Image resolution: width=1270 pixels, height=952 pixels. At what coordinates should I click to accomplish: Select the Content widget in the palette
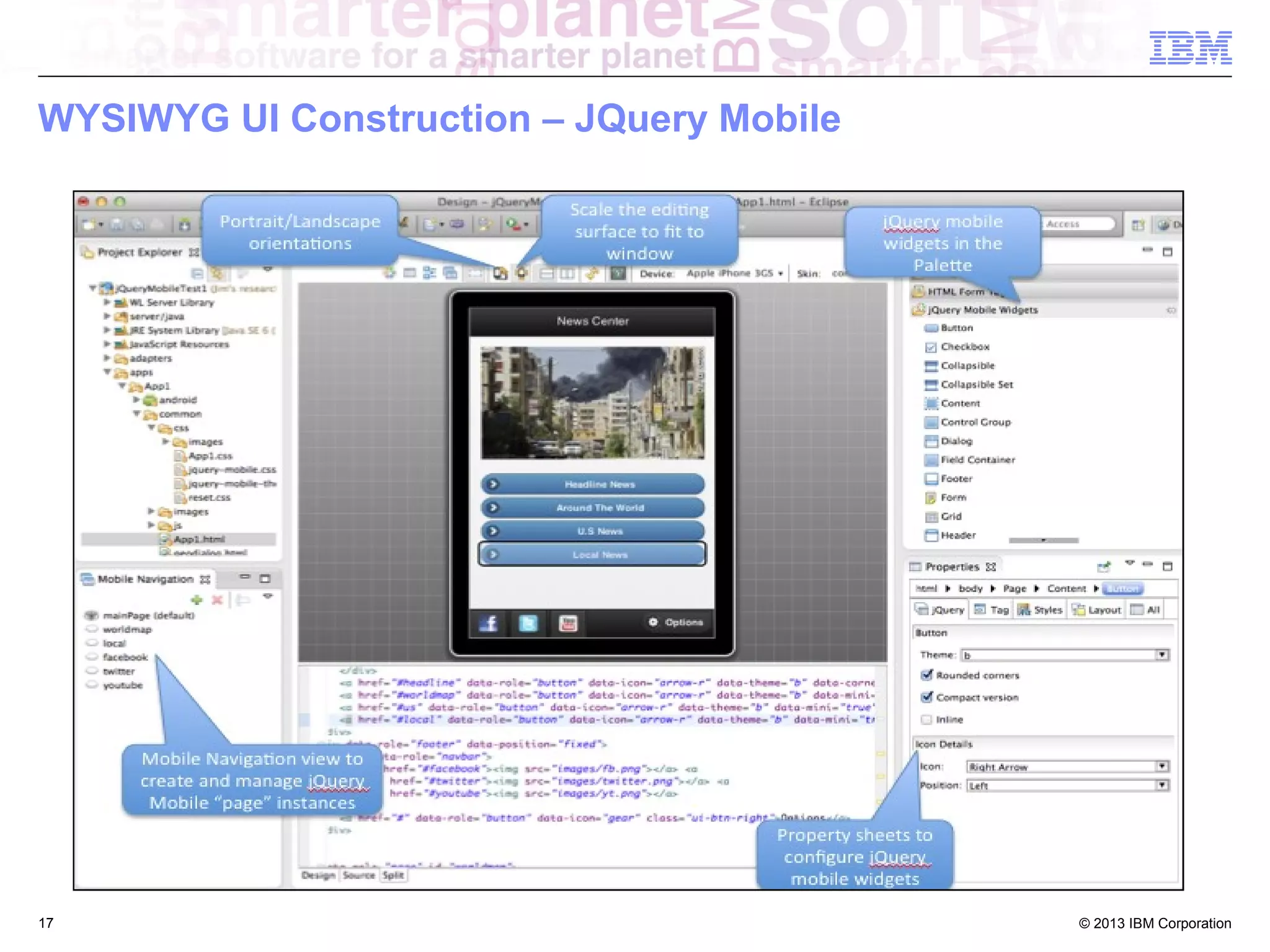pos(952,403)
